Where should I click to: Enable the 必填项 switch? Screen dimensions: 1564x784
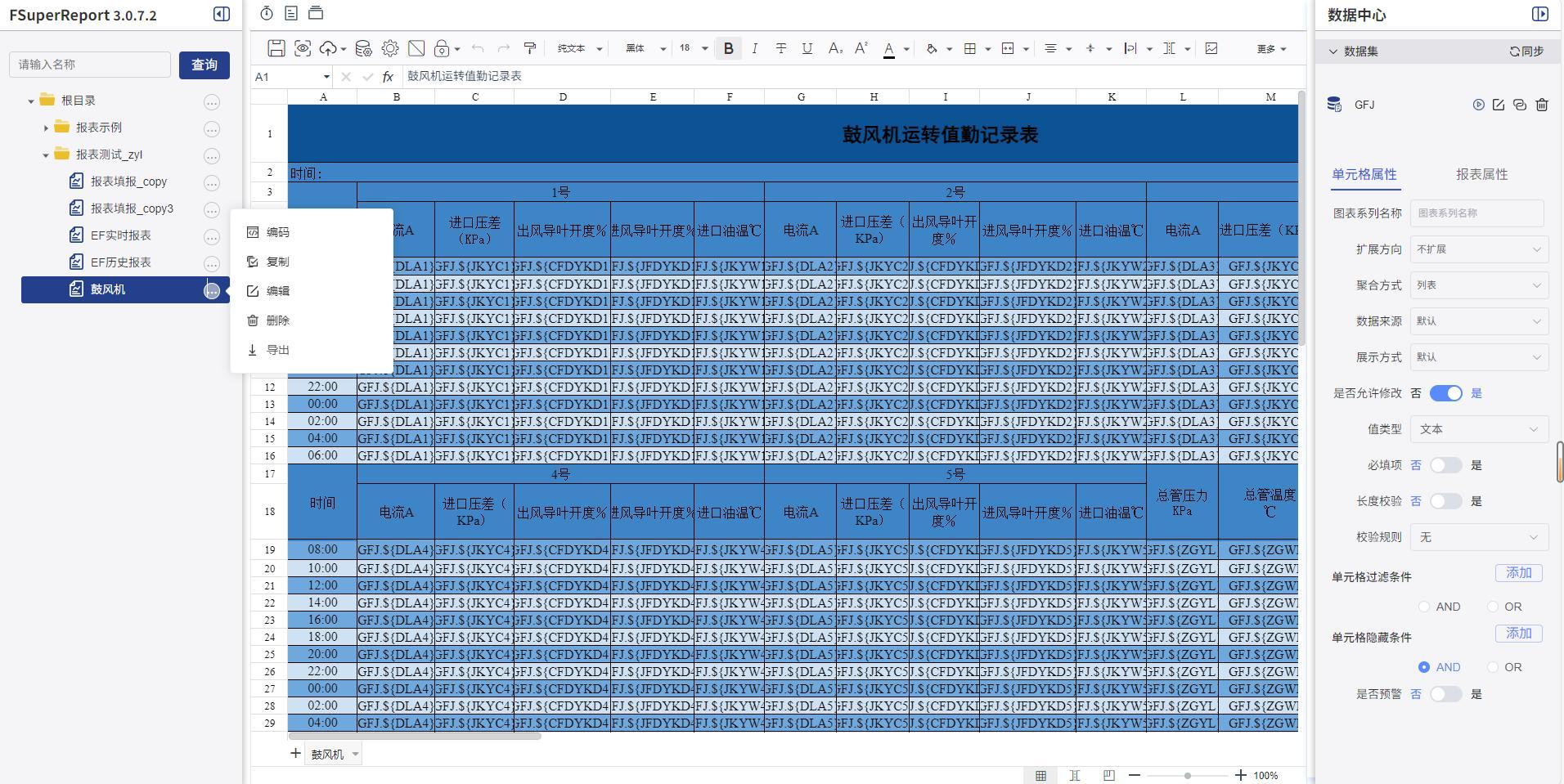tap(1445, 465)
